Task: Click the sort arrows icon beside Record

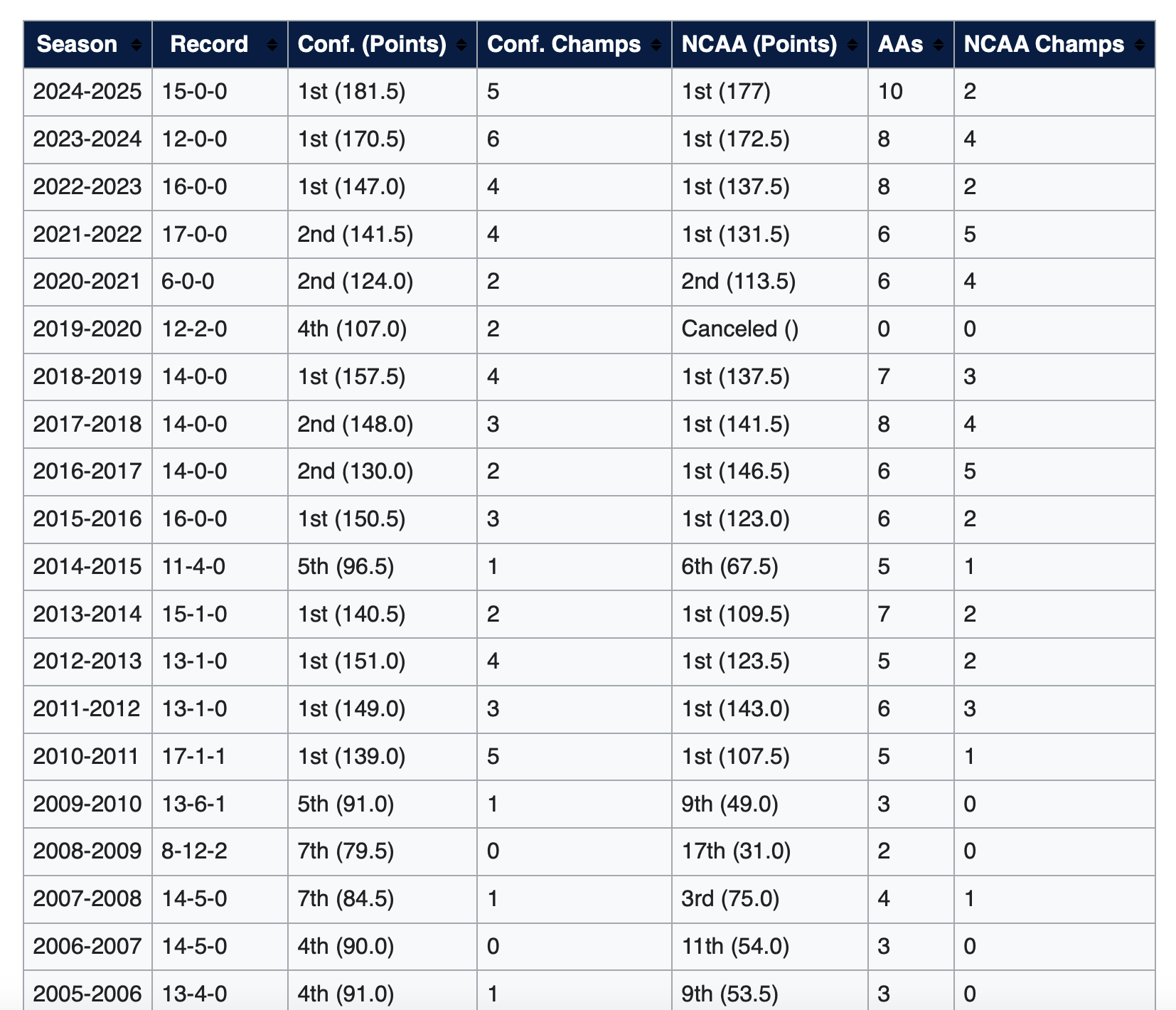Action: (x=272, y=45)
